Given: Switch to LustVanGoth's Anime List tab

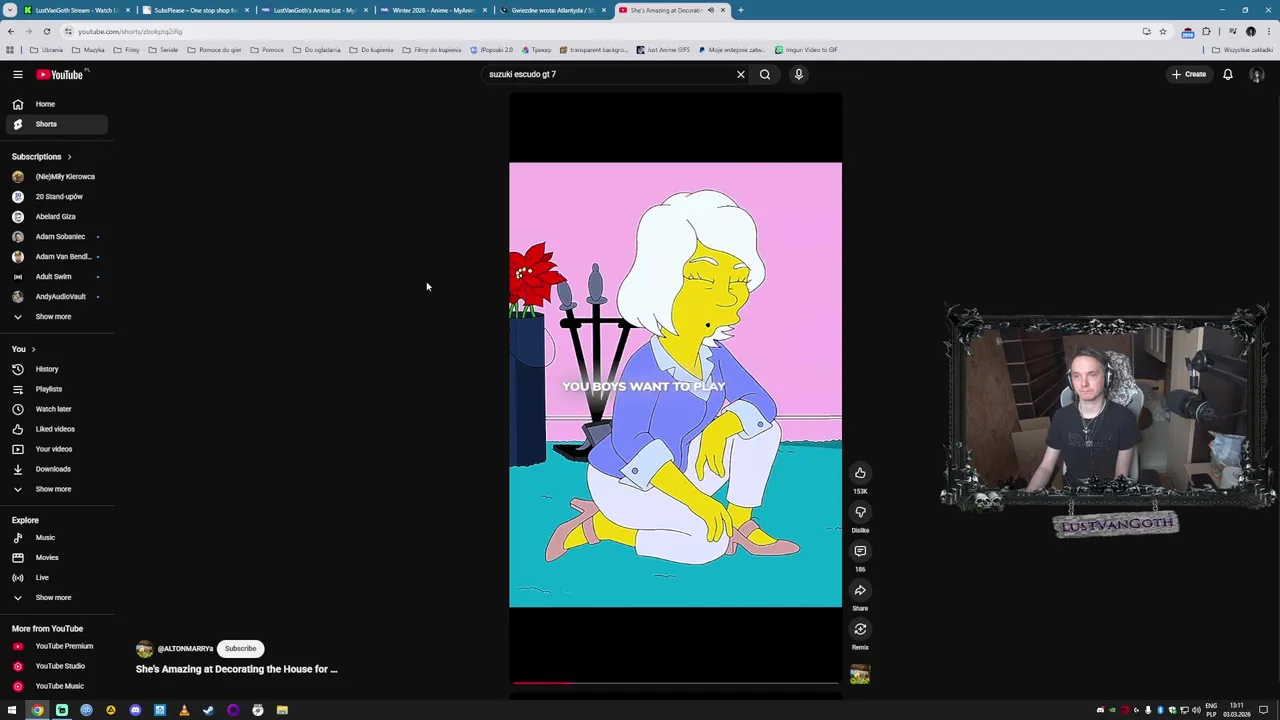Looking at the screenshot, I should [314, 10].
